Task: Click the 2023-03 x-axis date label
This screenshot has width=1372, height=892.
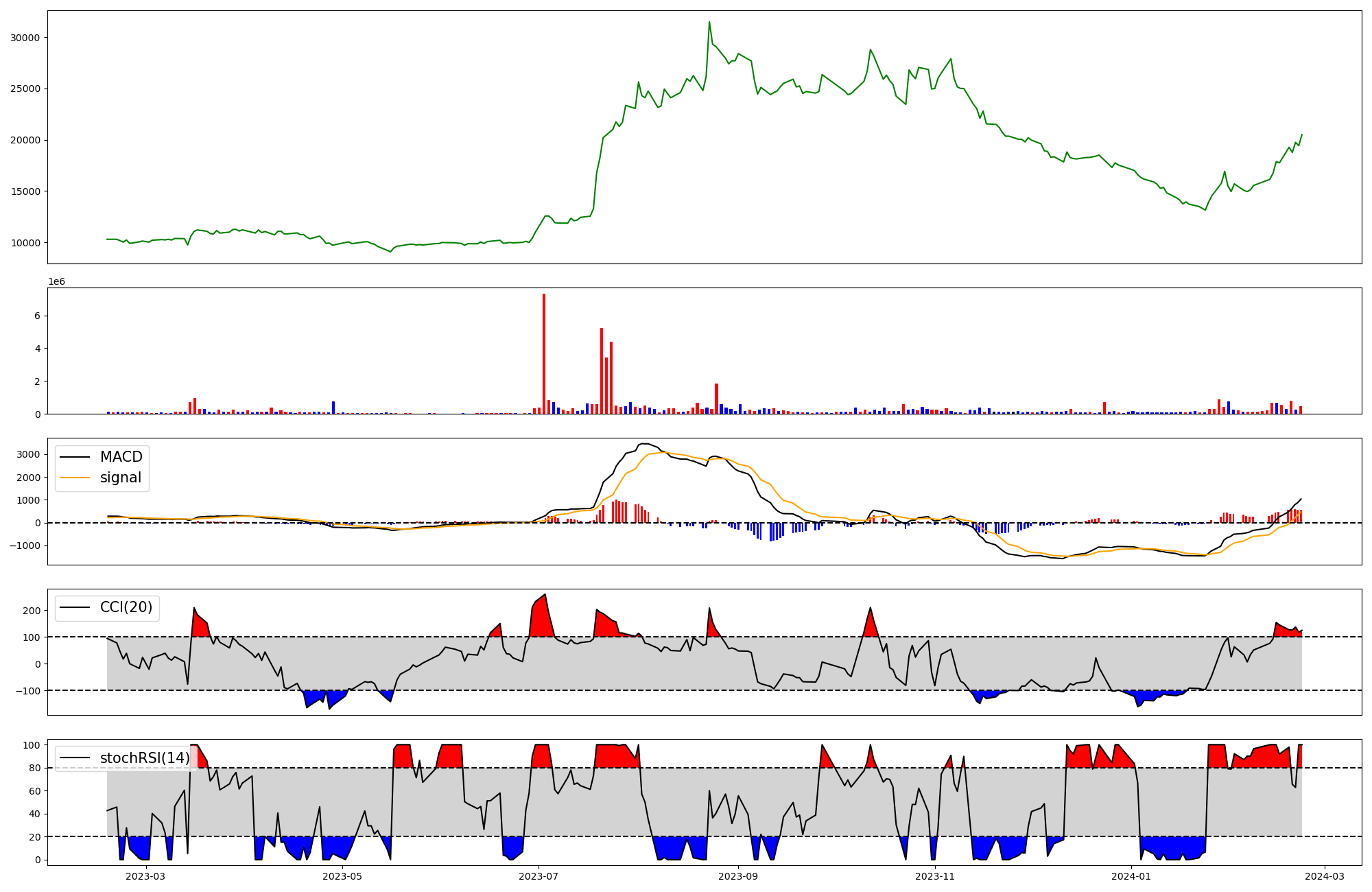Action: 145,876
